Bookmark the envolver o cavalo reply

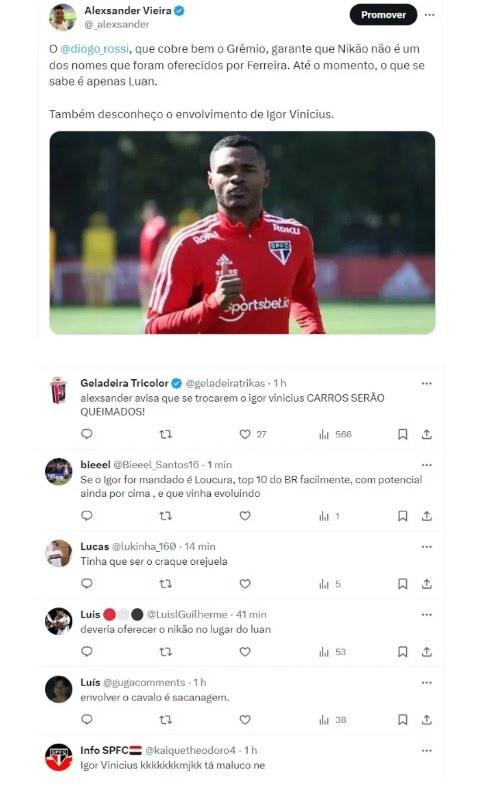coord(403,720)
